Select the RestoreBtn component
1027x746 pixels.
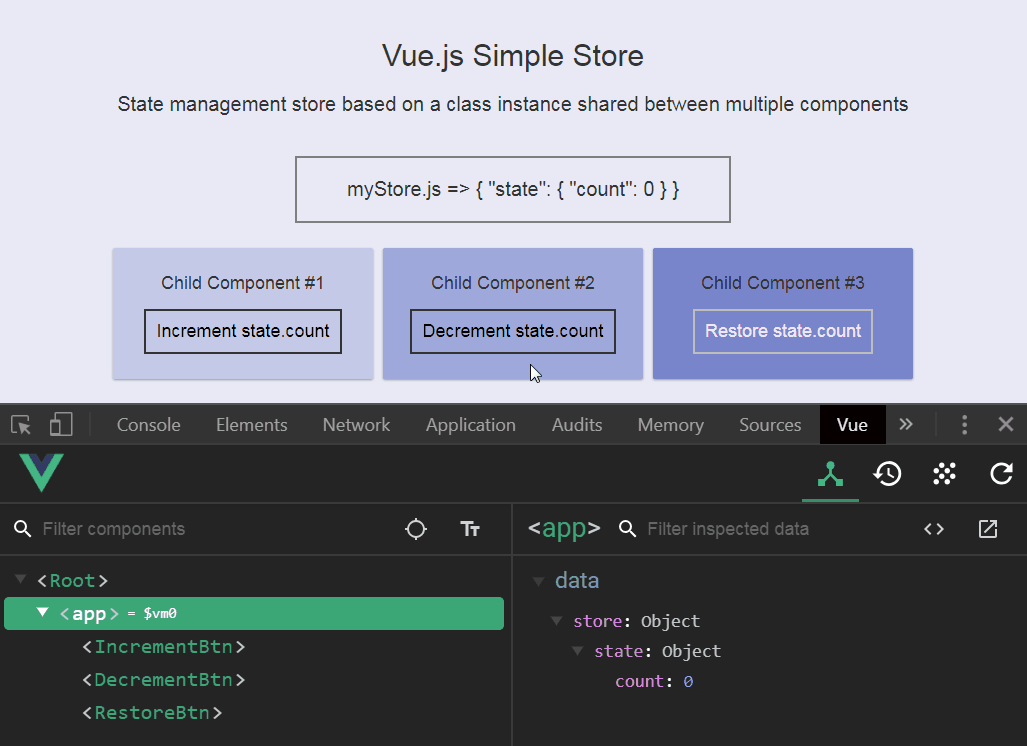tap(152, 712)
